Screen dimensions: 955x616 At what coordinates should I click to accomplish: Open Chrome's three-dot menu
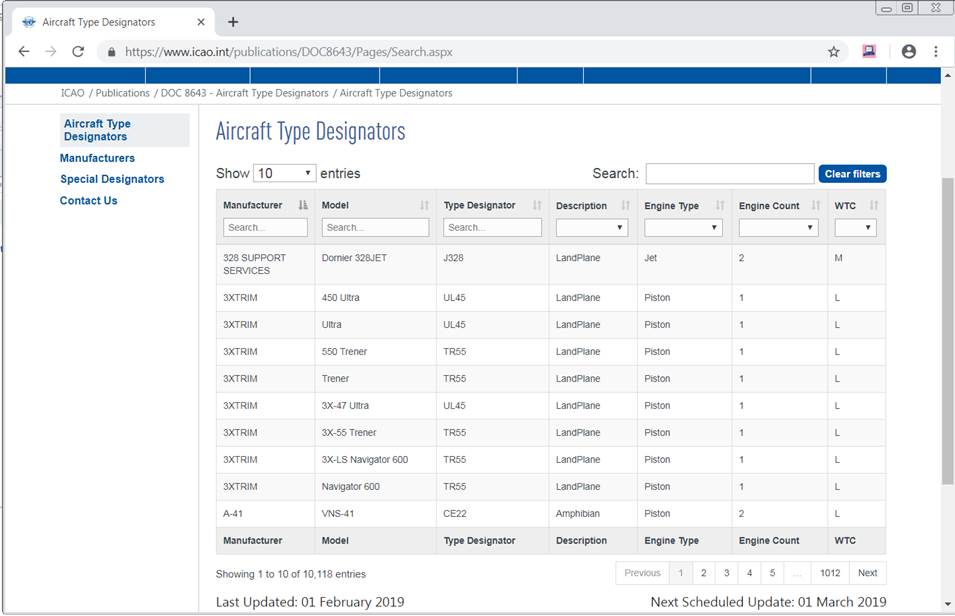point(935,51)
